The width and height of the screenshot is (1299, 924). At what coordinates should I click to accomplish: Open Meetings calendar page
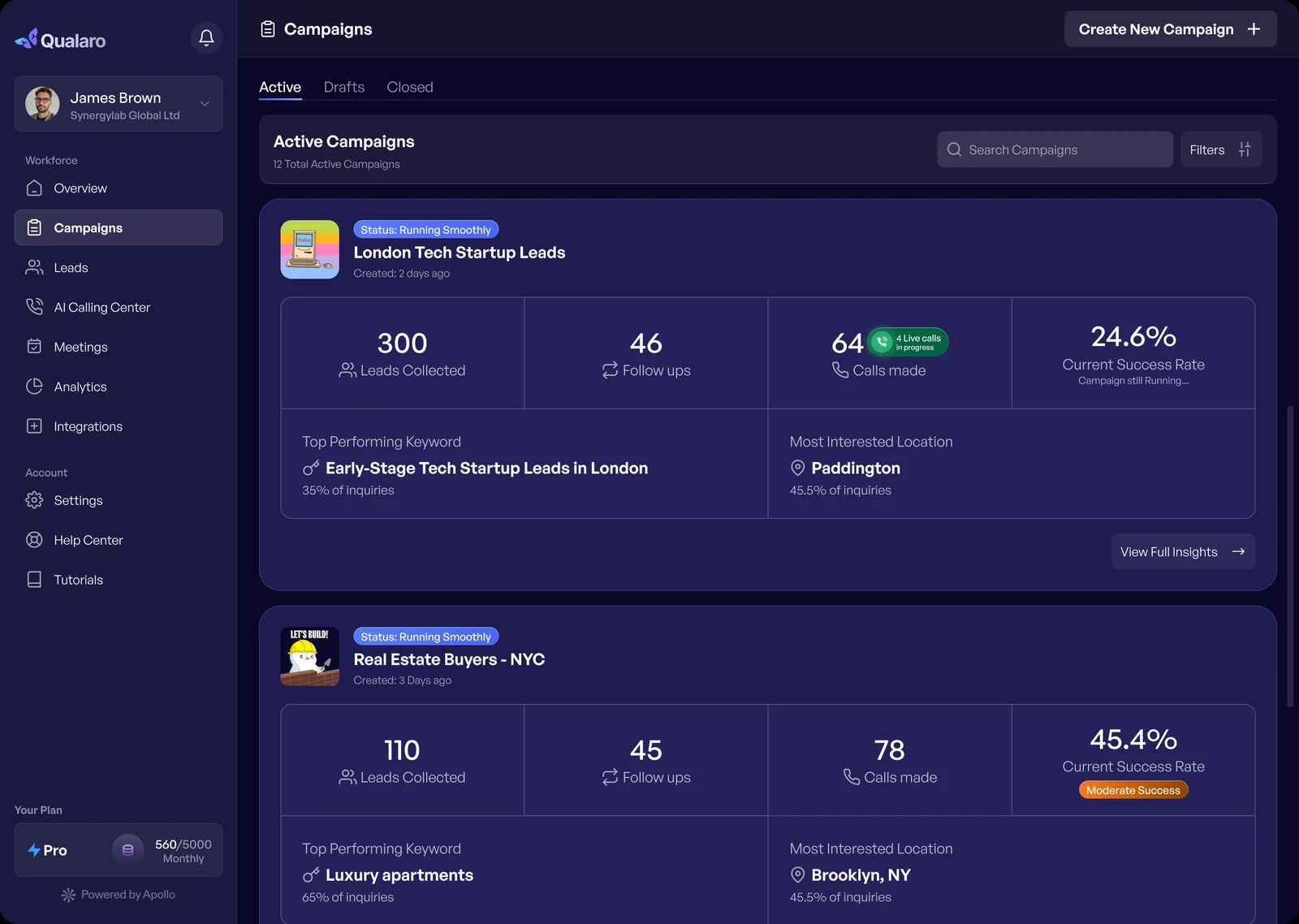119,348
